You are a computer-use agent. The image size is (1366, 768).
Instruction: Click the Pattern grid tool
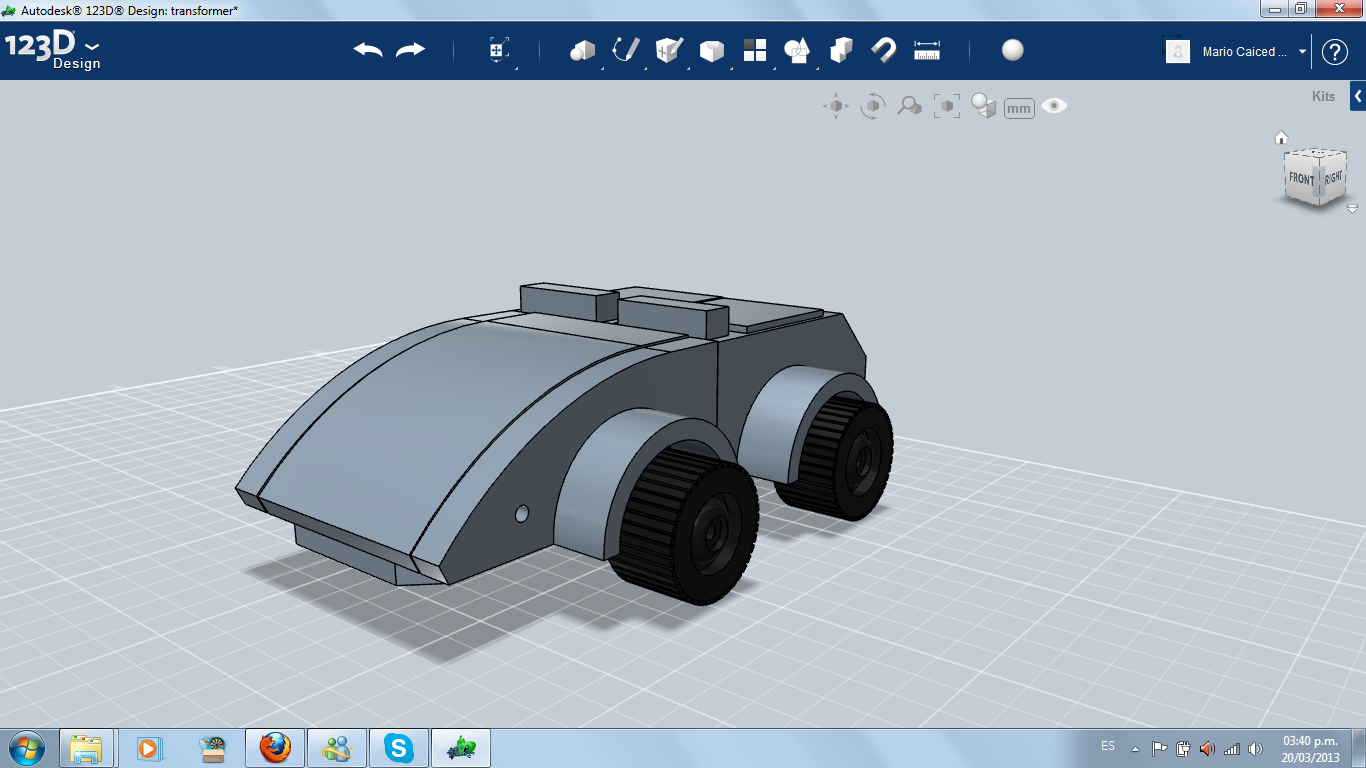754,50
